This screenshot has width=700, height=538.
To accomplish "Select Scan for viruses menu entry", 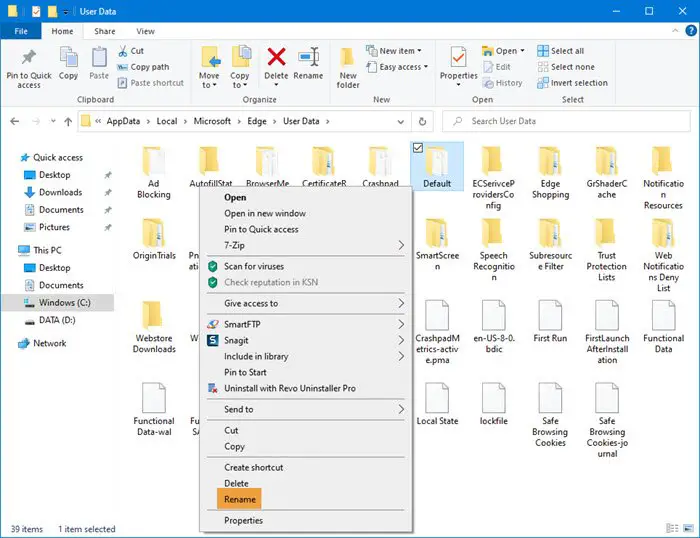I will coord(253,266).
